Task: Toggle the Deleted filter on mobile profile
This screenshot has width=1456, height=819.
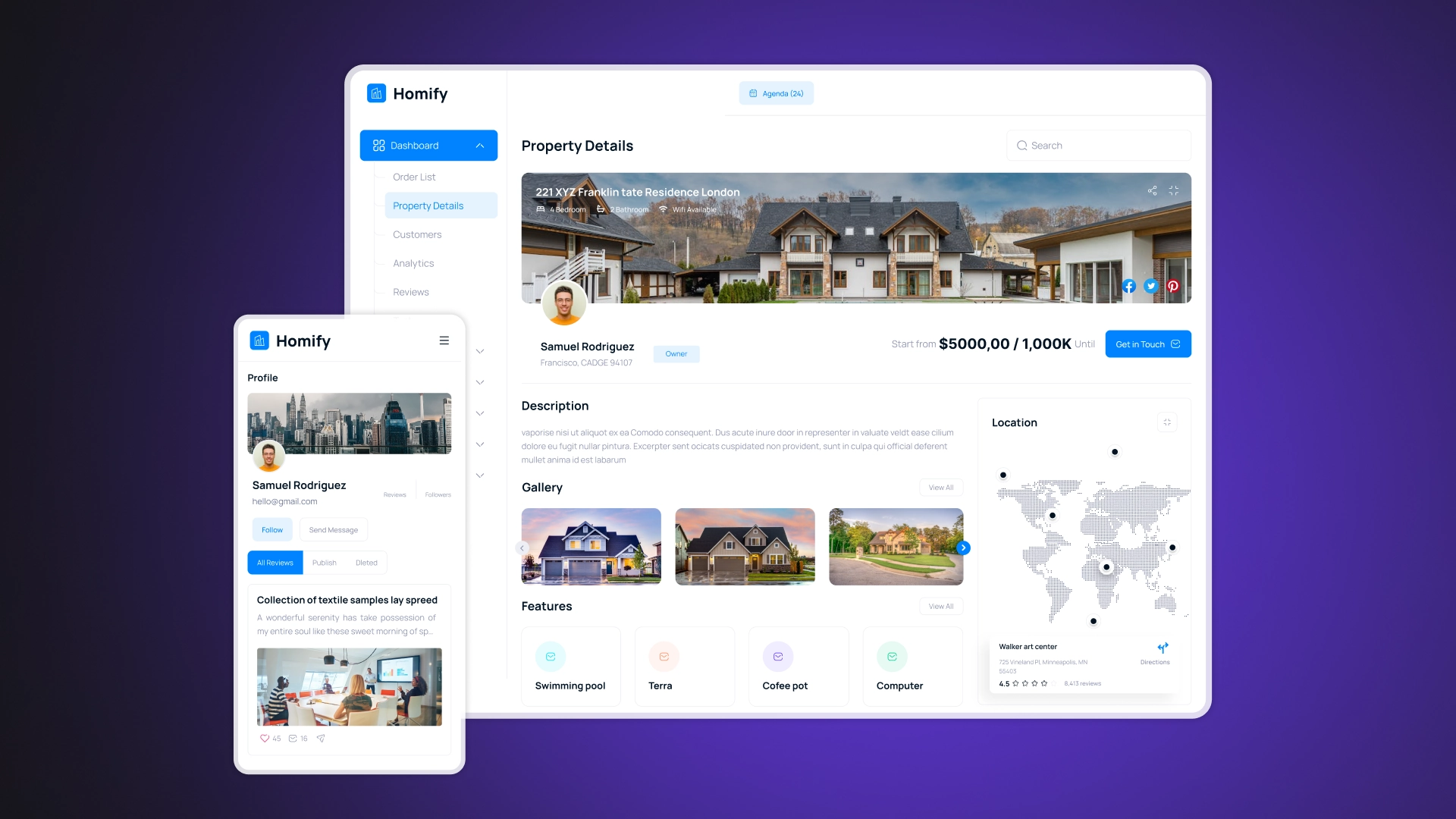Action: pyautogui.click(x=366, y=562)
